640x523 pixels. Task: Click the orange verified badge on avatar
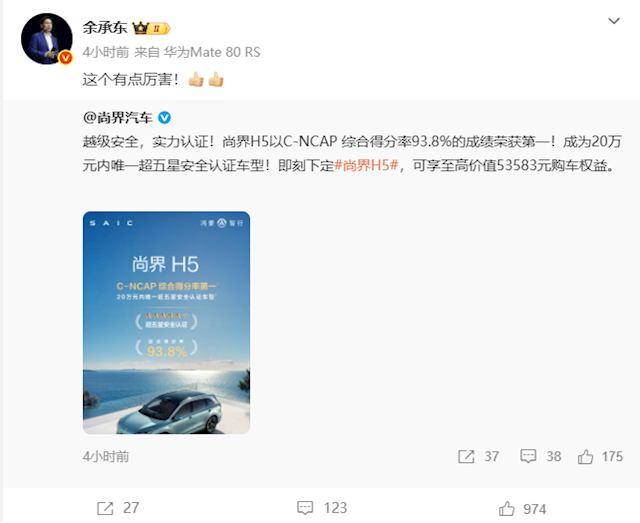click(66, 58)
